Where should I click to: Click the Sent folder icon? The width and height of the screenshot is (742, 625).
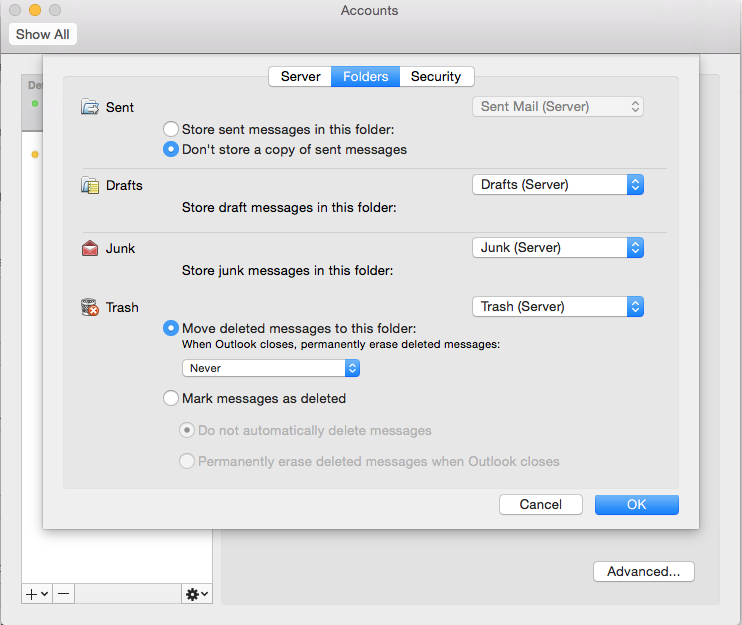90,107
